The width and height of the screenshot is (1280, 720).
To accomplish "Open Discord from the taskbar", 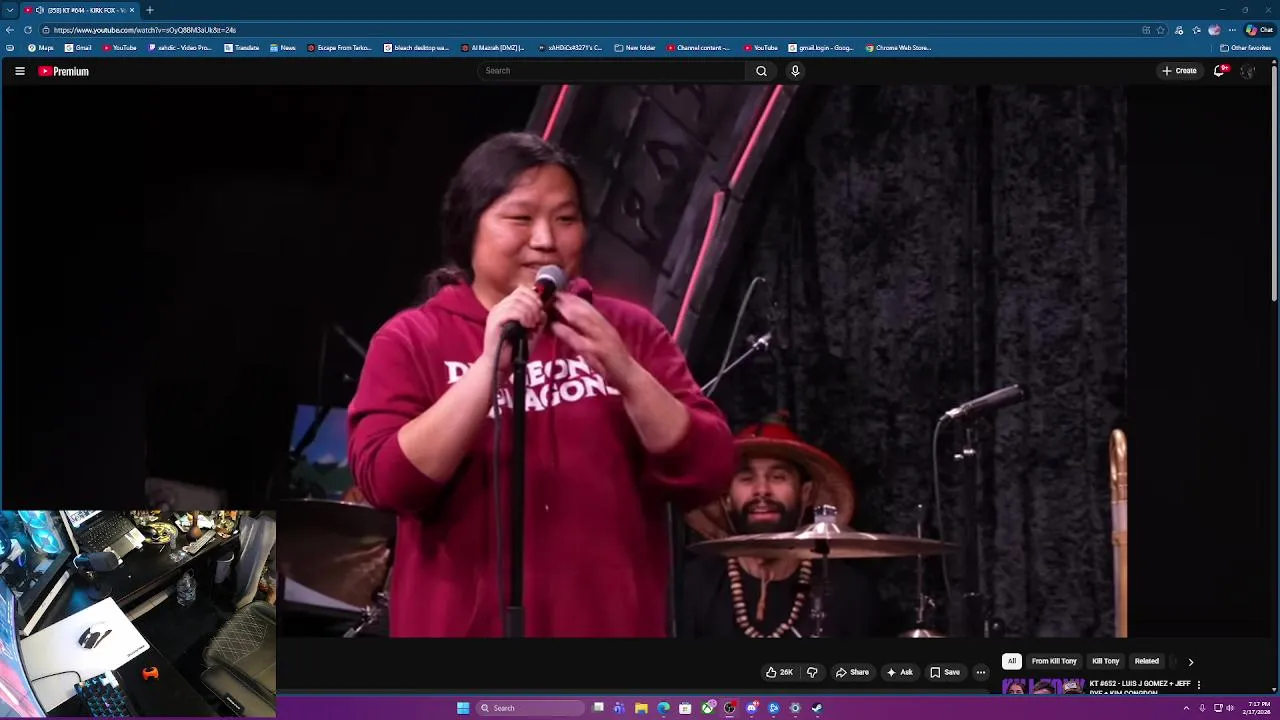I will coord(752,708).
